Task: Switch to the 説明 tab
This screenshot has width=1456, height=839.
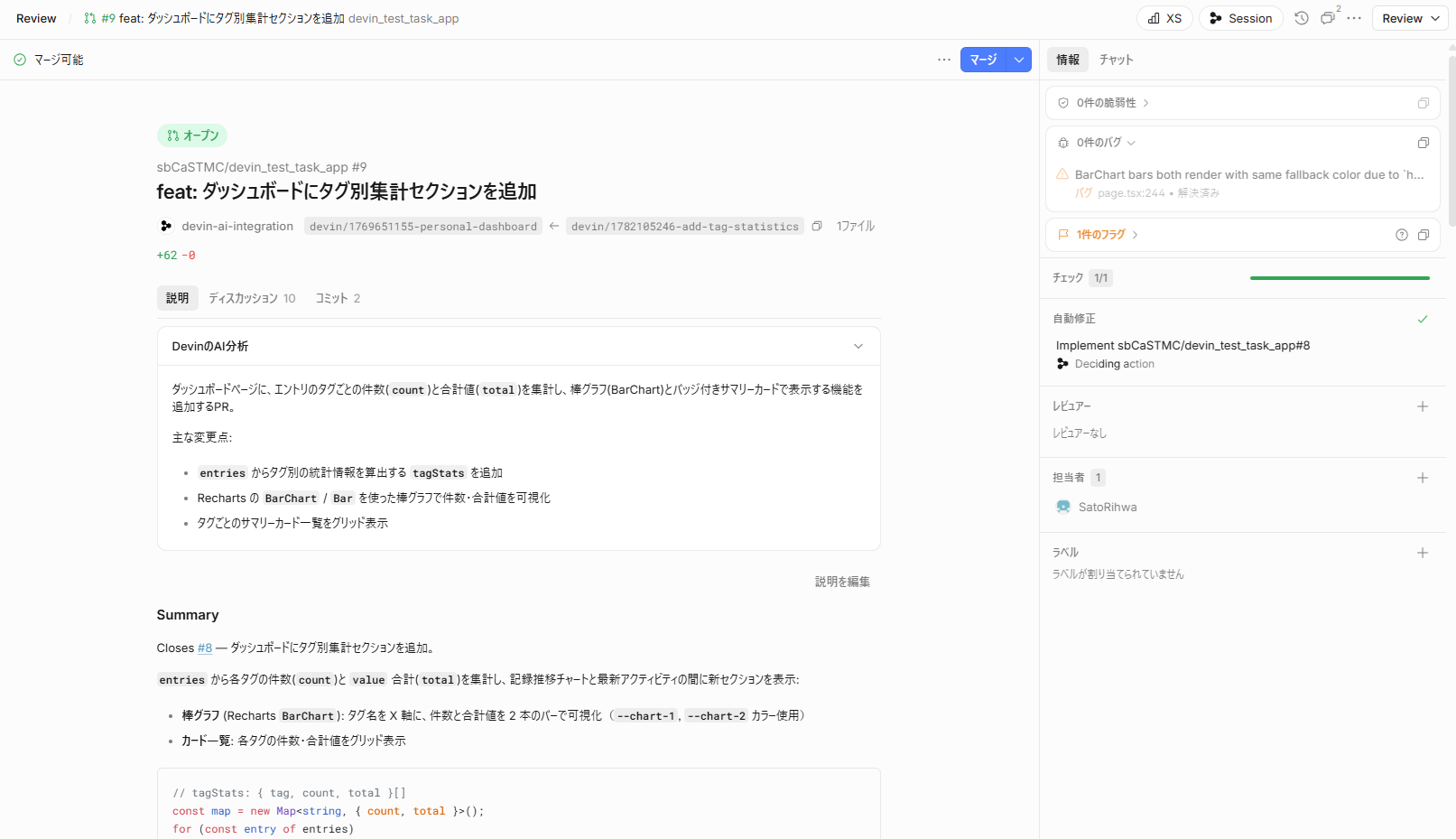Action: coord(178,298)
